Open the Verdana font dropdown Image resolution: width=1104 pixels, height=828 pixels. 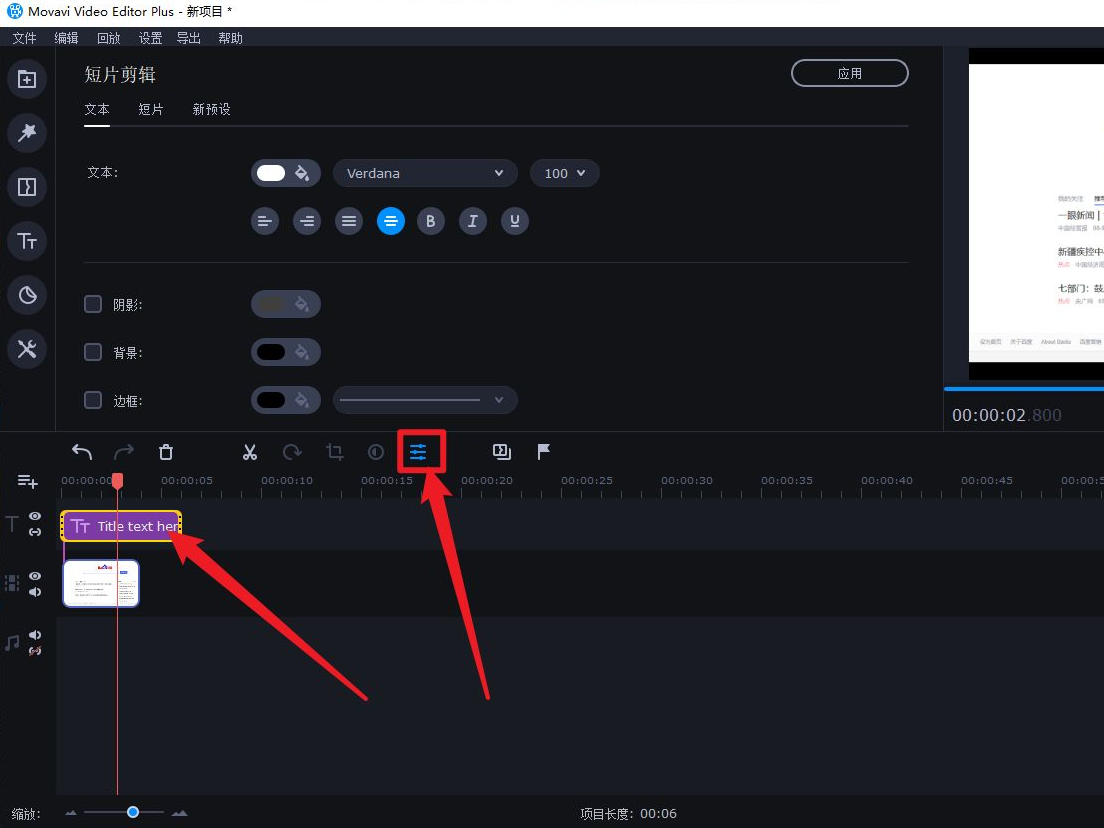425,173
